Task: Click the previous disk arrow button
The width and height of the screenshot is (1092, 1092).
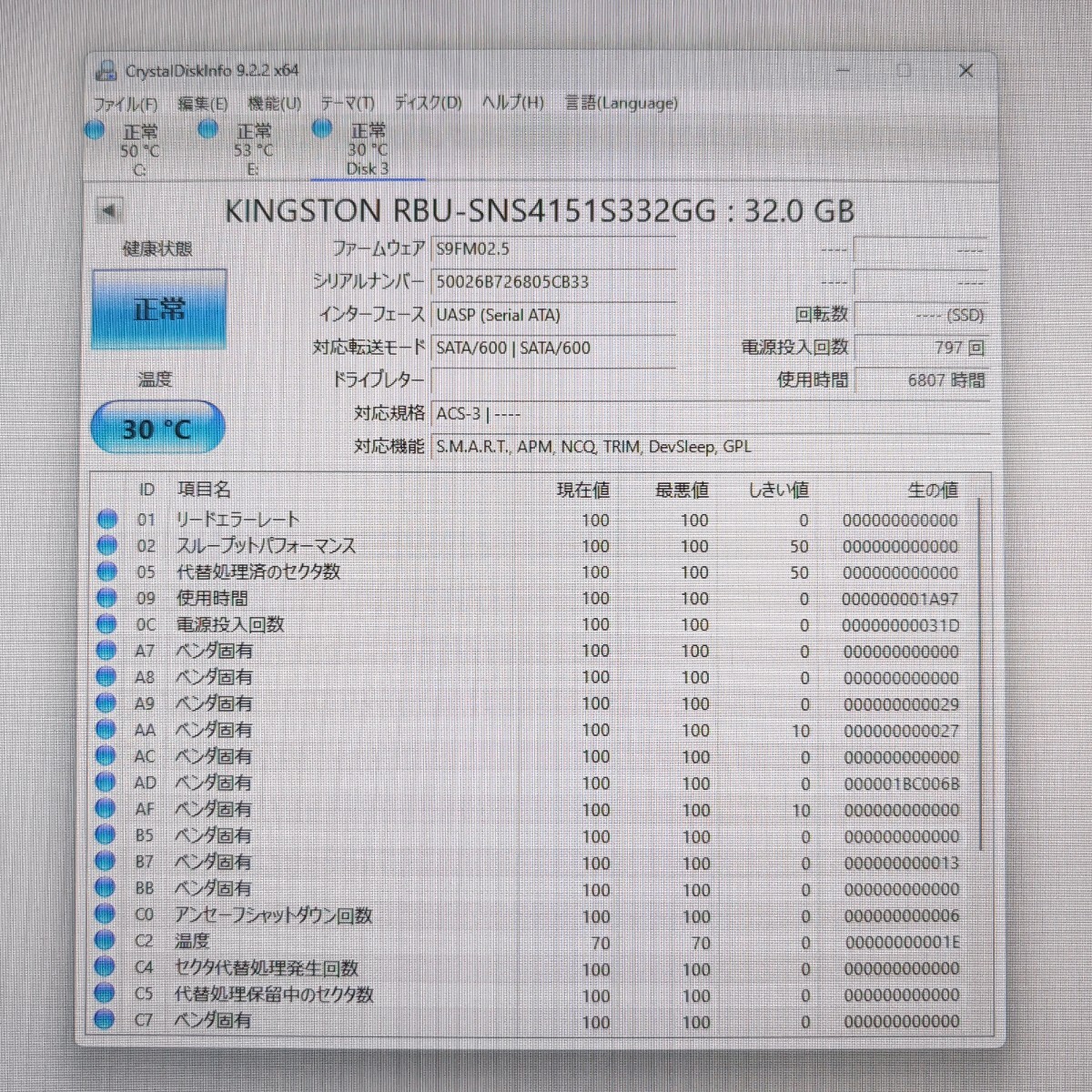Action: point(109,210)
